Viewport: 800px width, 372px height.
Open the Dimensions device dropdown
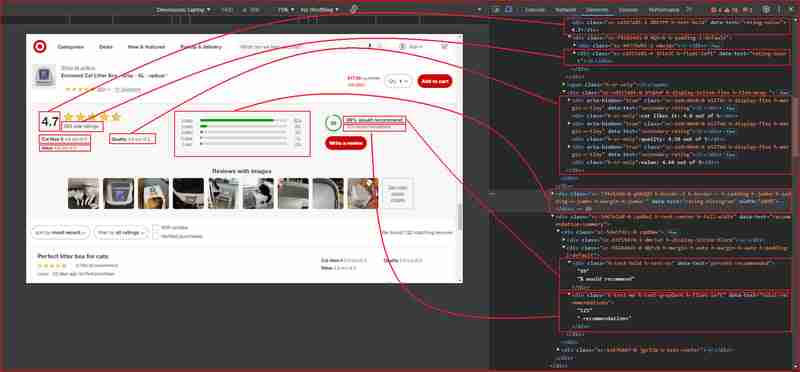pyautogui.click(x=183, y=9)
